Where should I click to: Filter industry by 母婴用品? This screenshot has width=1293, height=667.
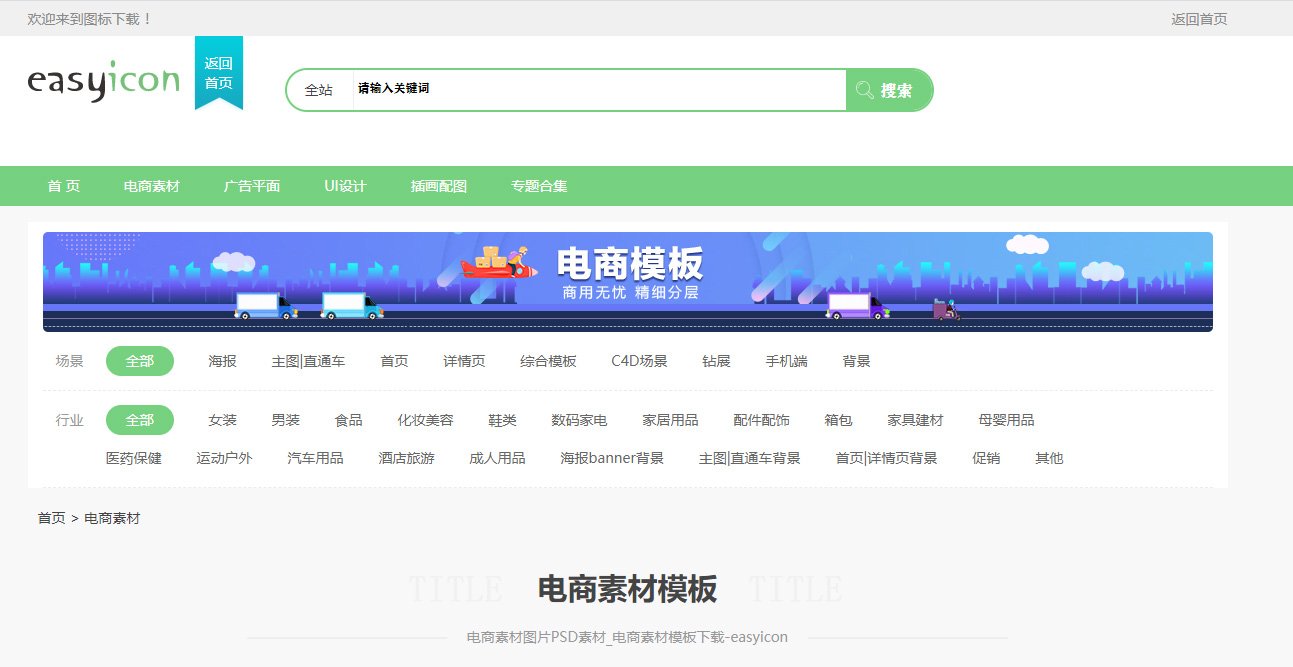point(1006,420)
